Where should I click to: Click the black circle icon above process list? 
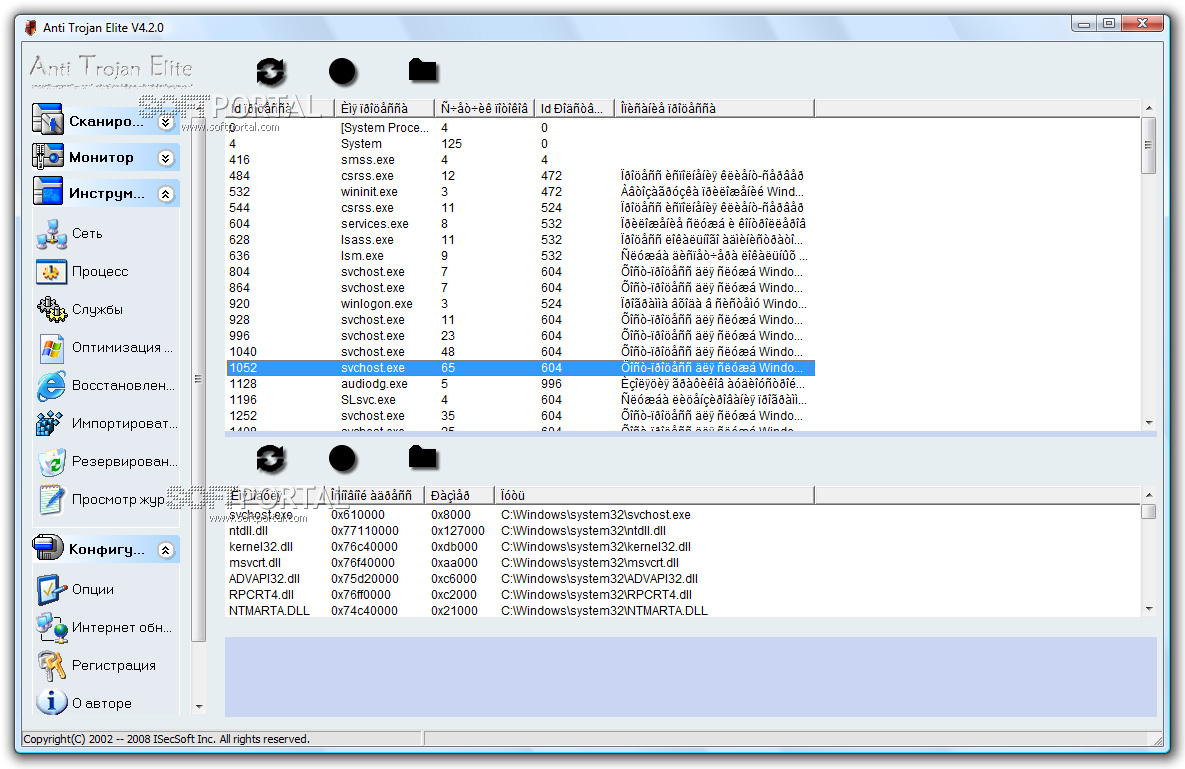(x=342, y=72)
